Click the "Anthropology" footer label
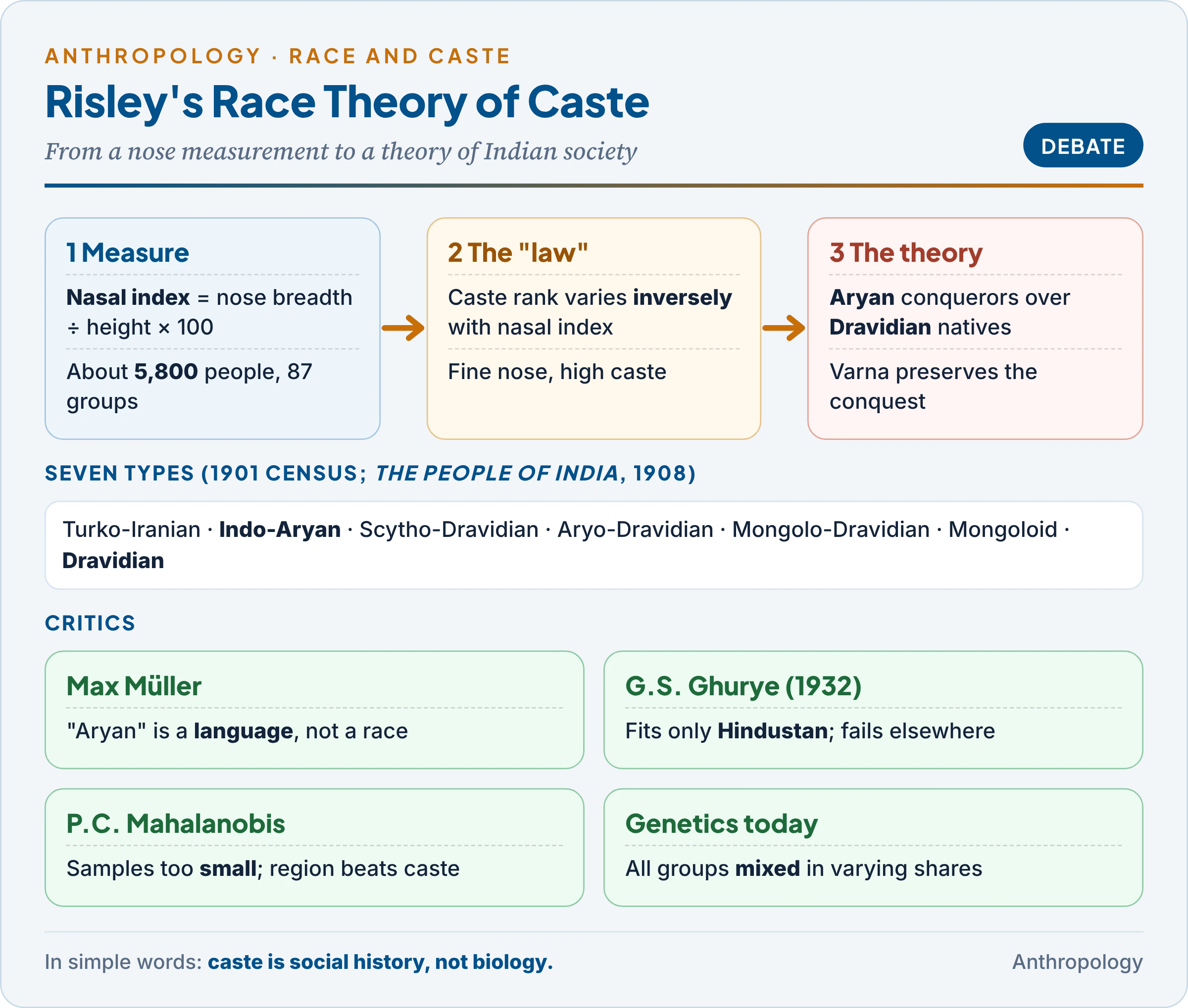Image resolution: width=1188 pixels, height=1008 pixels. [1077, 962]
